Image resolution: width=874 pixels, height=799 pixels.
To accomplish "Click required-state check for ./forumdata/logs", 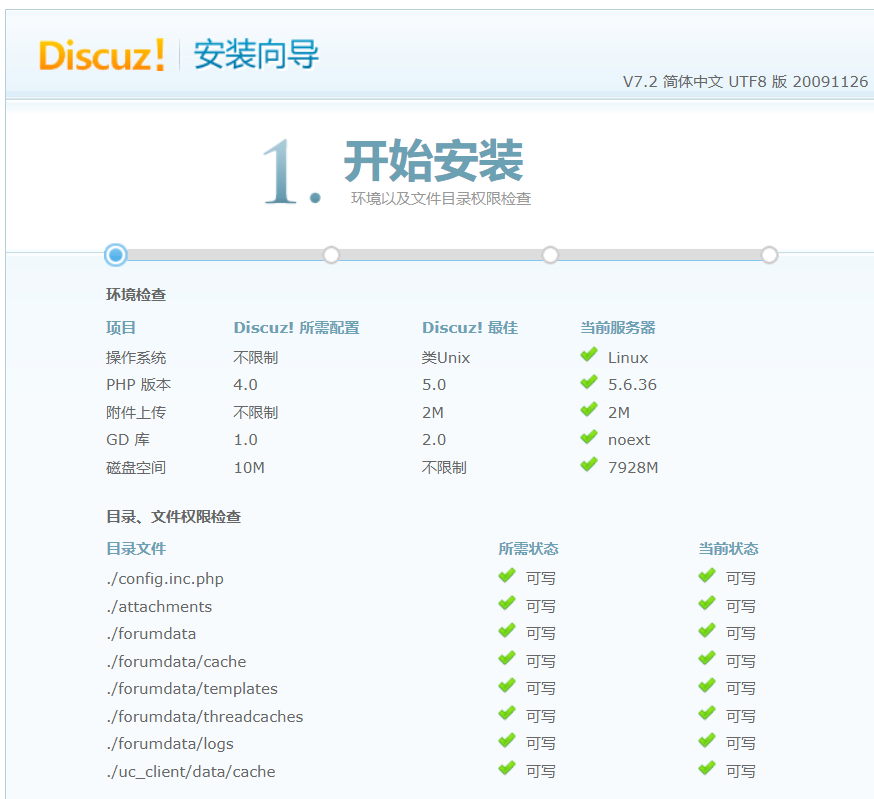I will tap(507, 740).
